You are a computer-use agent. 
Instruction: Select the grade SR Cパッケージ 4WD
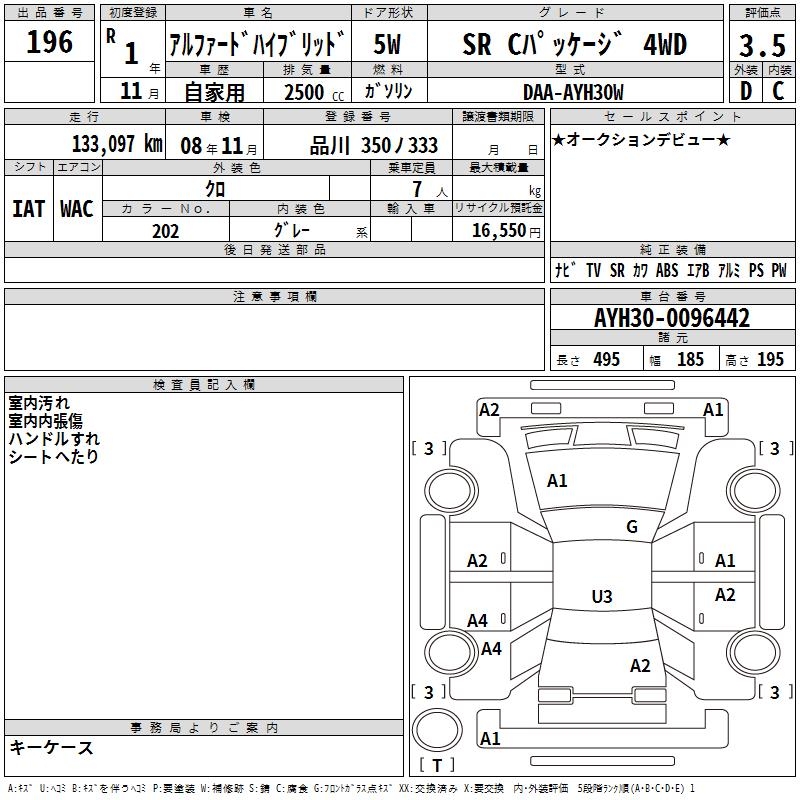tap(574, 44)
